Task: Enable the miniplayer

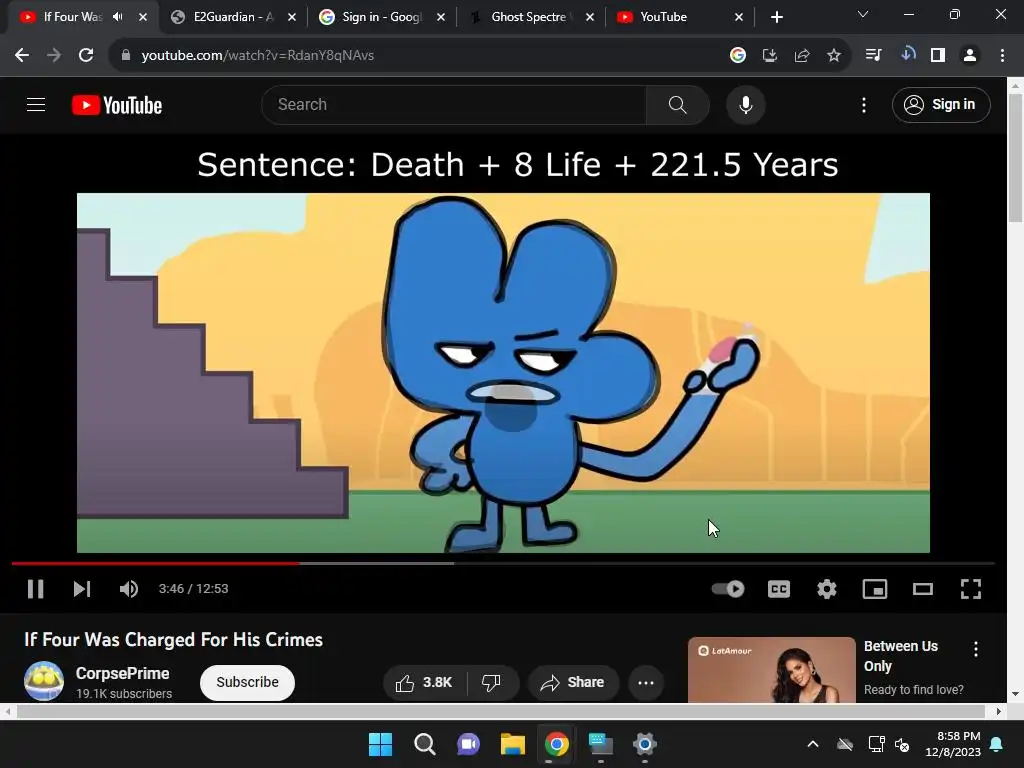Action: click(874, 589)
